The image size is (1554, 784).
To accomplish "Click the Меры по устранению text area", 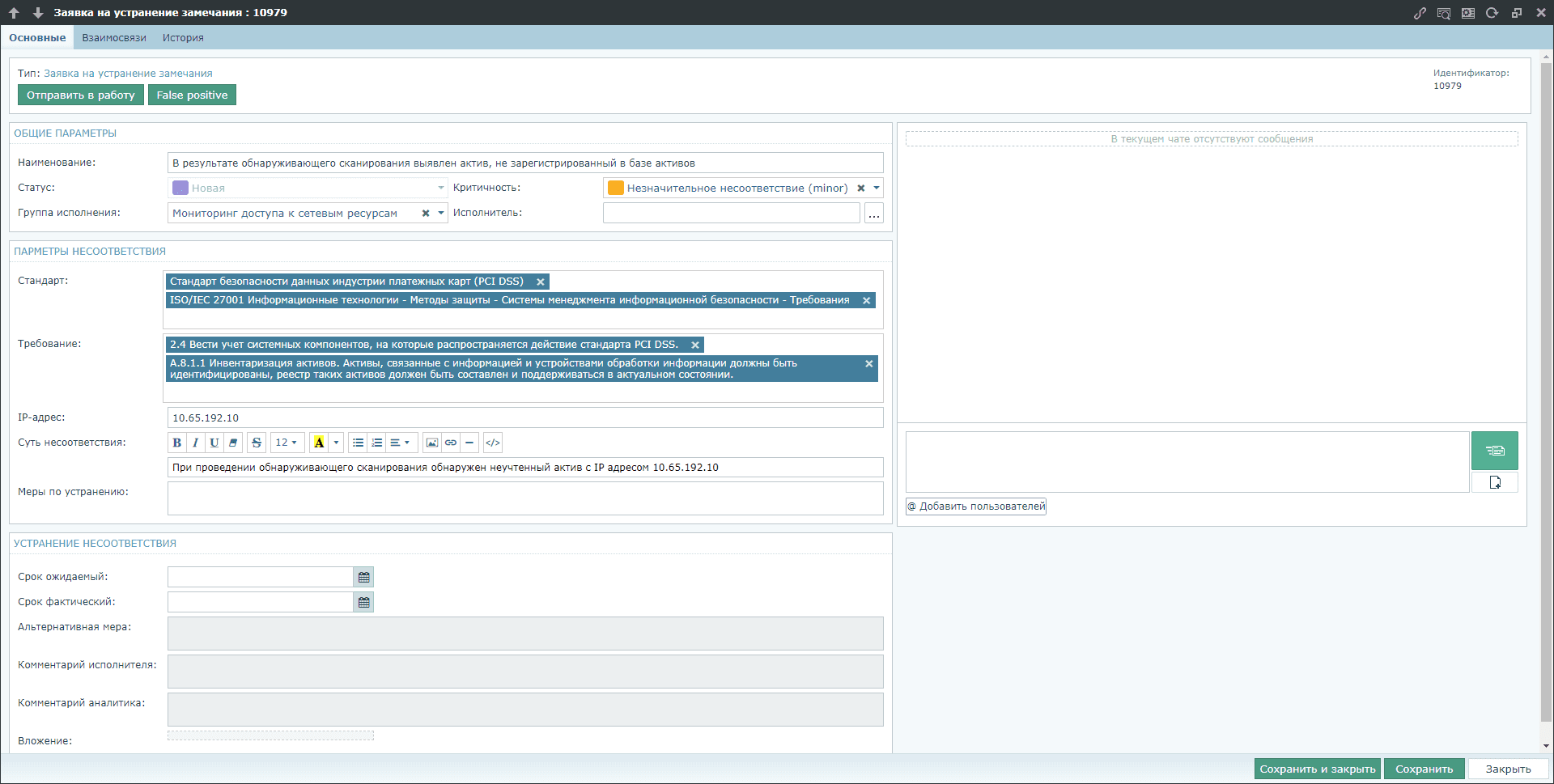I will pyautogui.click(x=525, y=499).
